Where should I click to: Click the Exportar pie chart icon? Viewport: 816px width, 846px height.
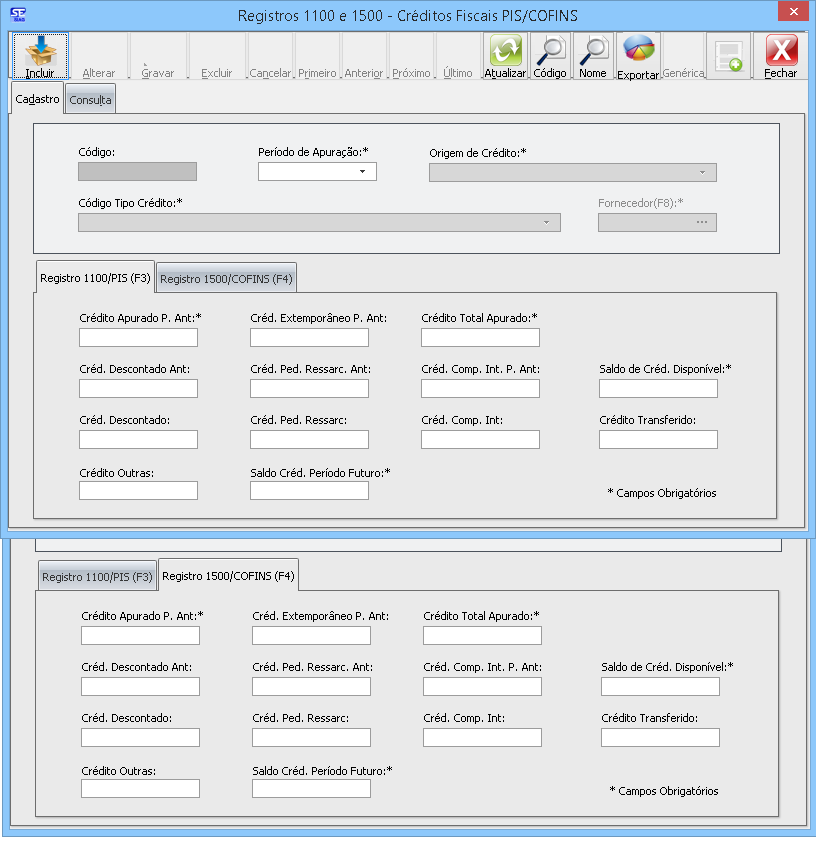(638, 56)
